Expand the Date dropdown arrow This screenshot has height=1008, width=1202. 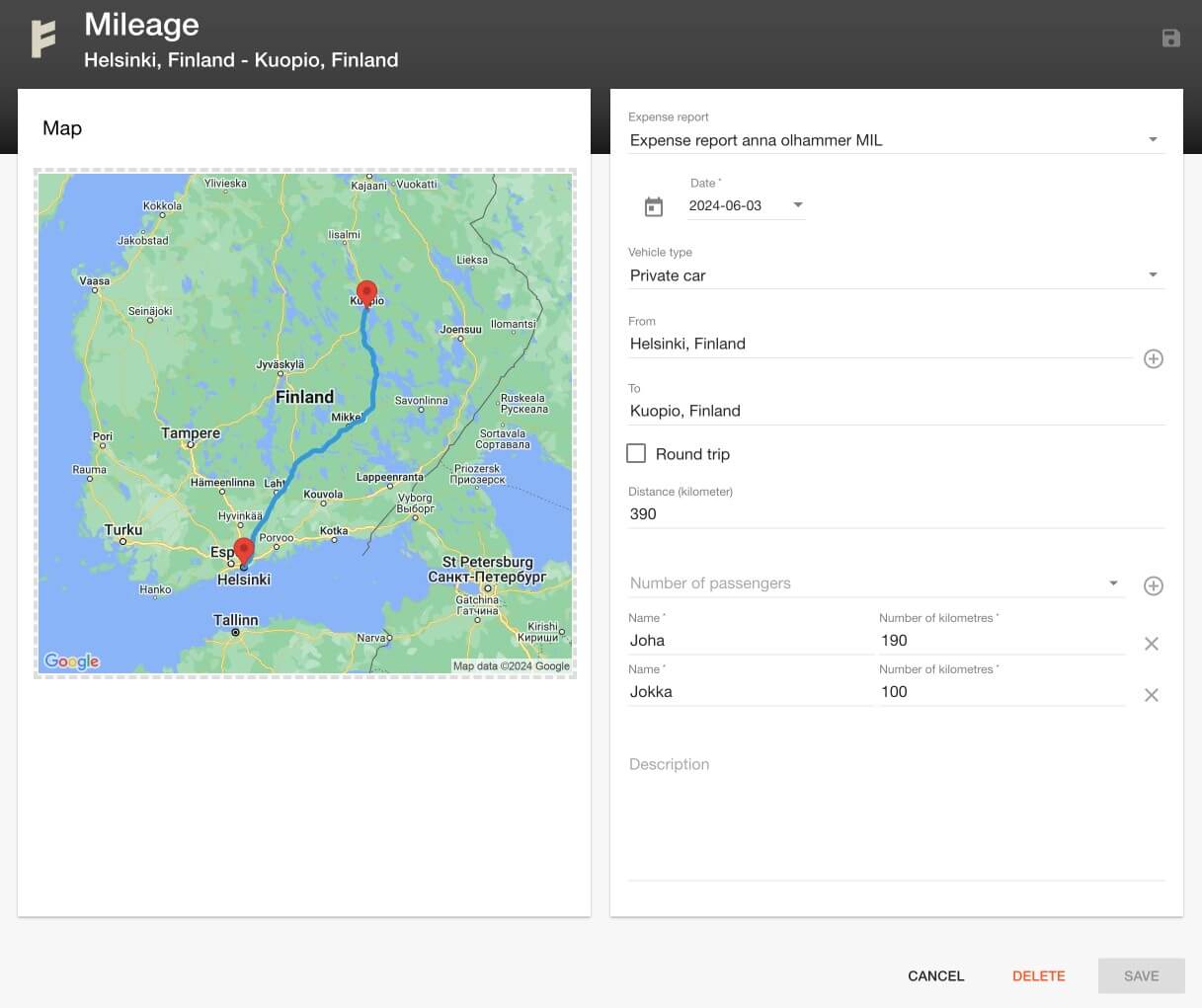pyautogui.click(x=798, y=205)
